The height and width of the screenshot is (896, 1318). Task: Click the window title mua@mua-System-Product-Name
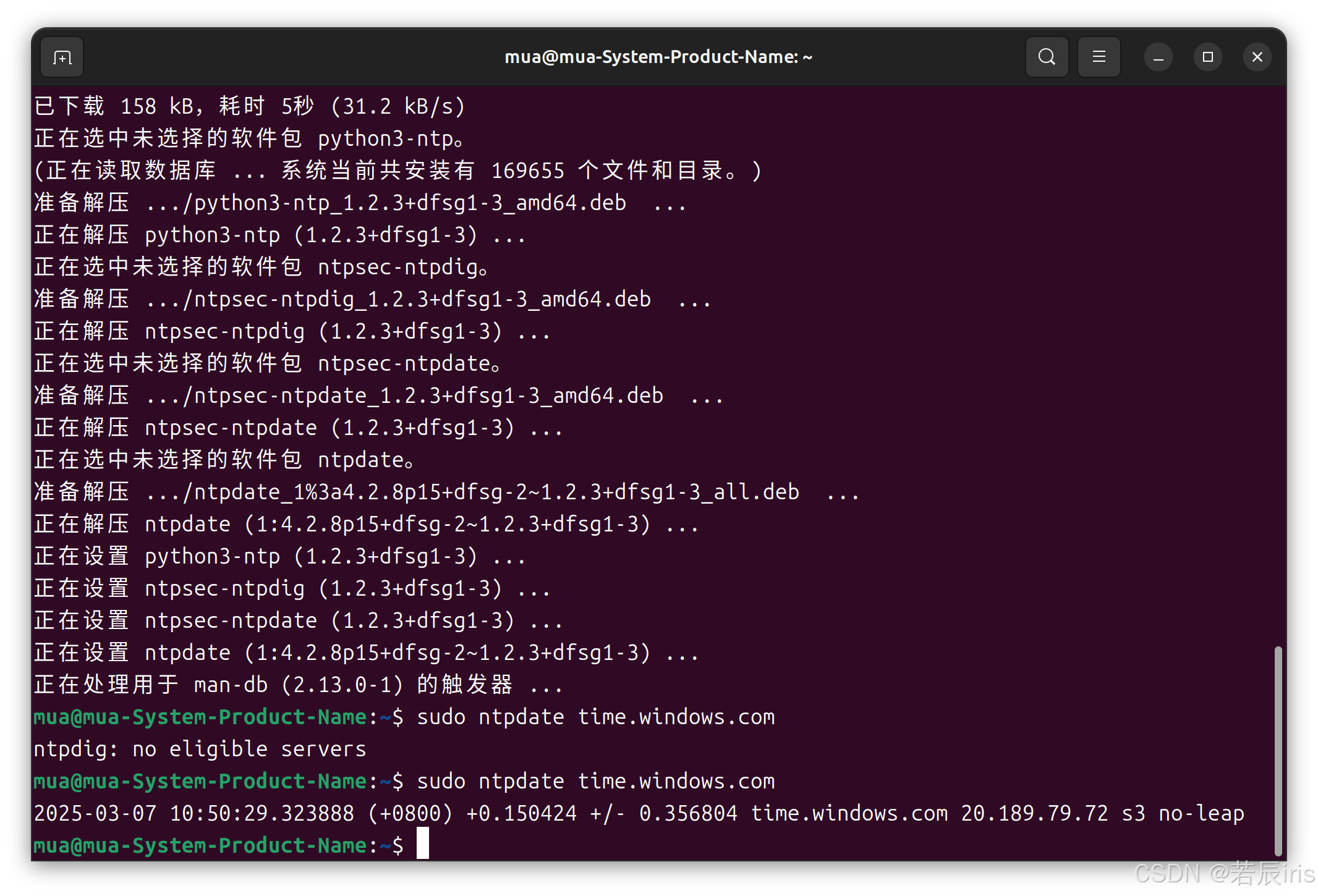[658, 57]
